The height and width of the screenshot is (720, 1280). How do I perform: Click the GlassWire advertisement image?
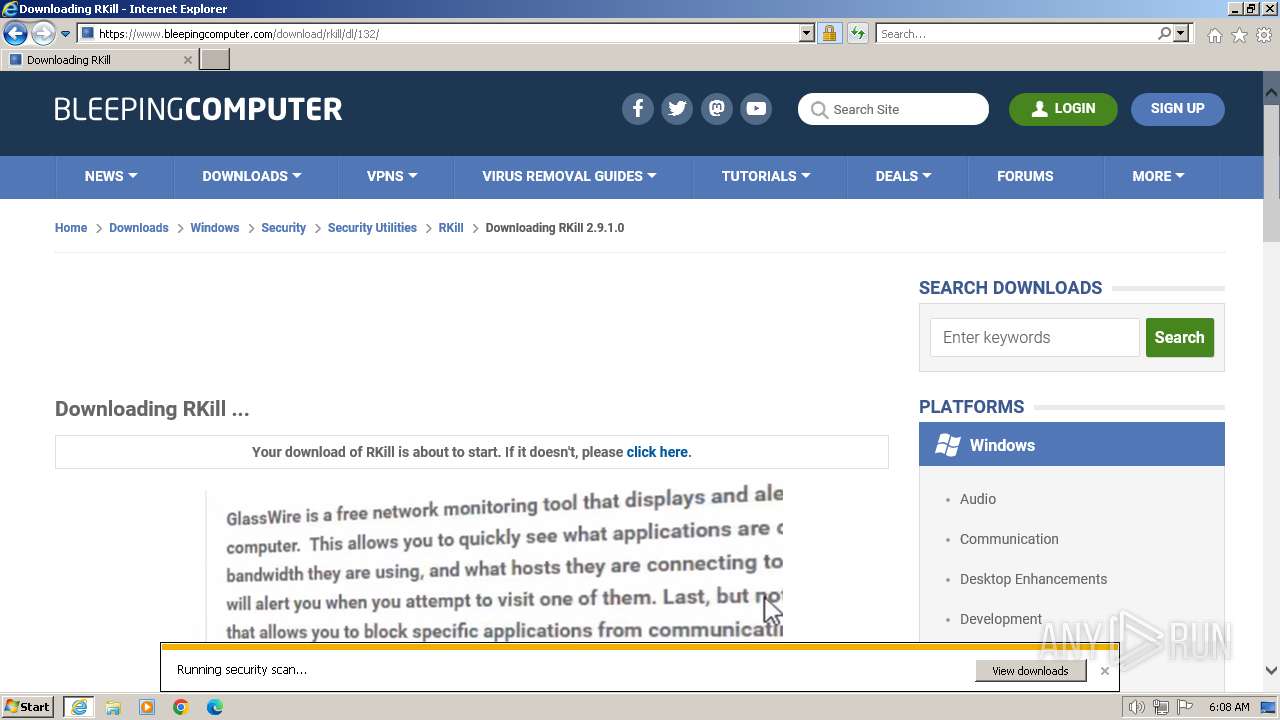(494, 565)
